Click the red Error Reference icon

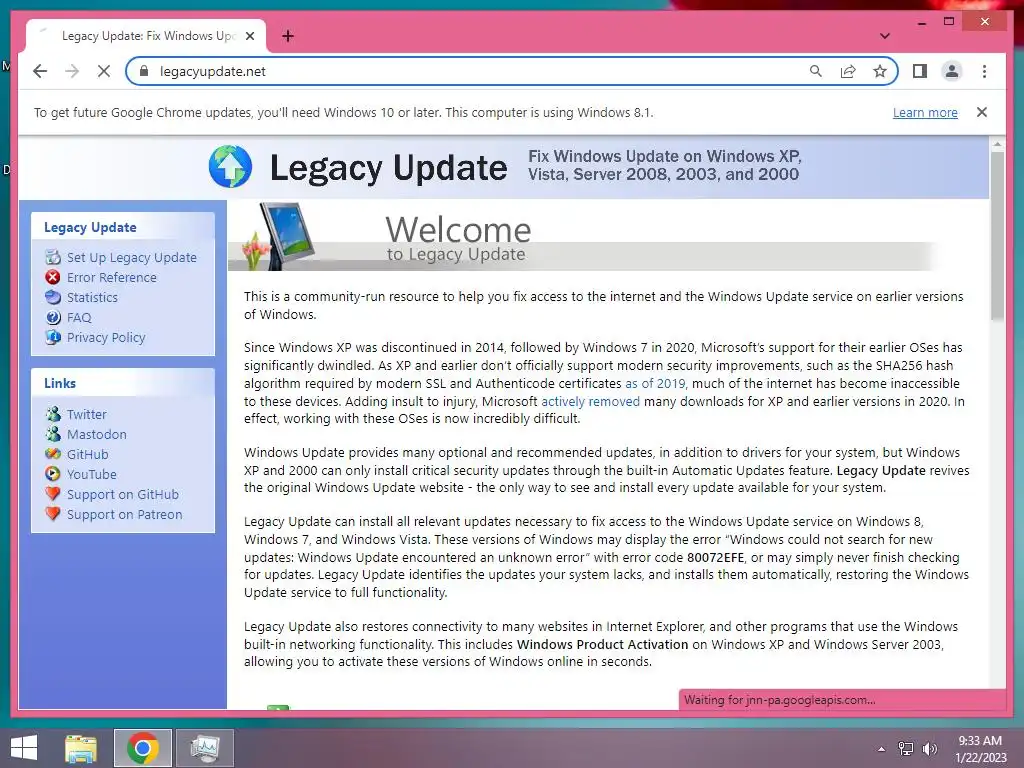point(53,277)
